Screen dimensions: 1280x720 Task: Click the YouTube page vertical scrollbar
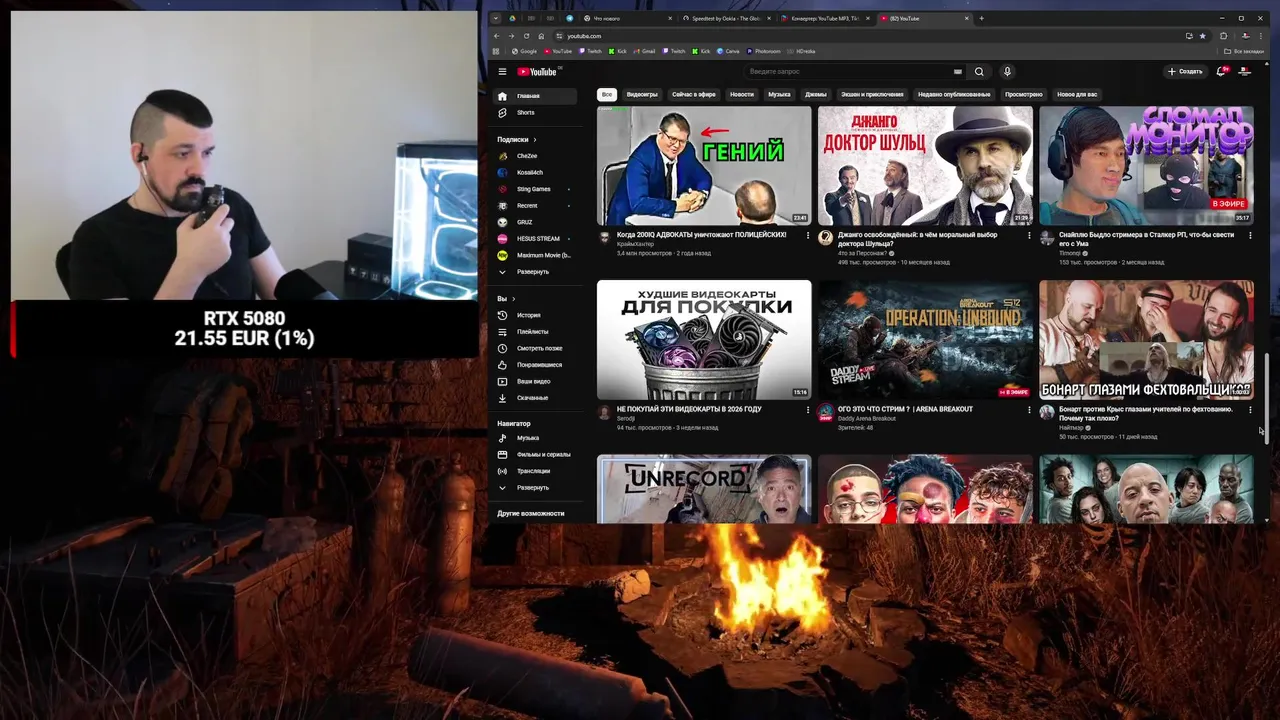[x=1267, y=398]
